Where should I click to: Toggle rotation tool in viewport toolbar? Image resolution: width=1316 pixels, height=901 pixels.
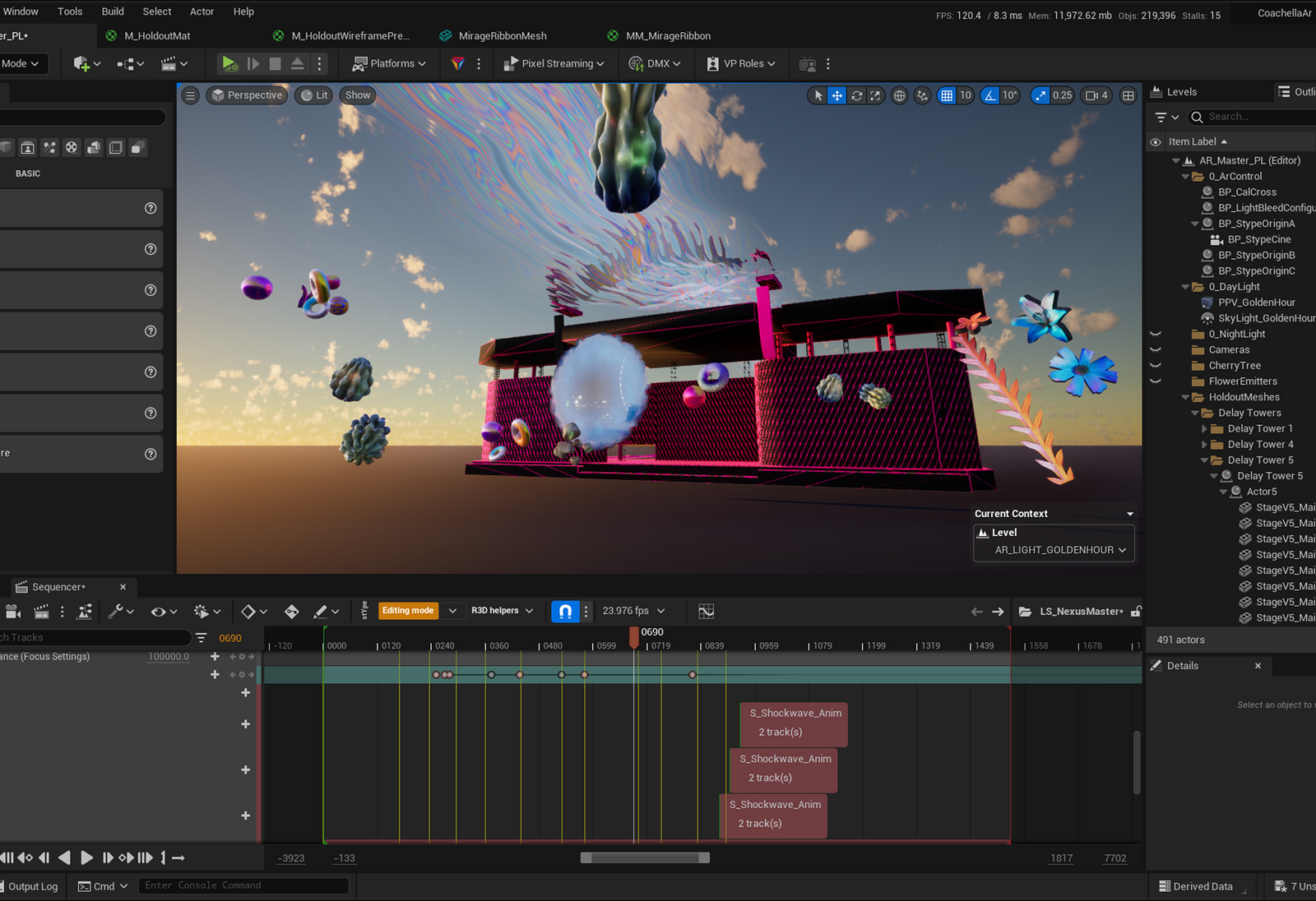pyautogui.click(x=856, y=95)
